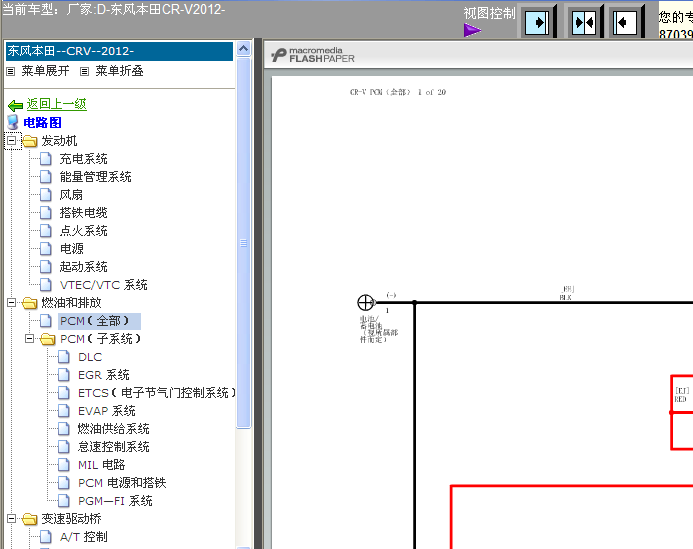Click the page icon beside PCM(全部)

click(x=46, y=321)
